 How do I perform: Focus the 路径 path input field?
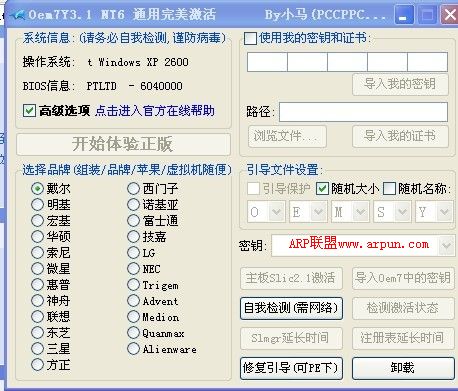tap(363, 112)
